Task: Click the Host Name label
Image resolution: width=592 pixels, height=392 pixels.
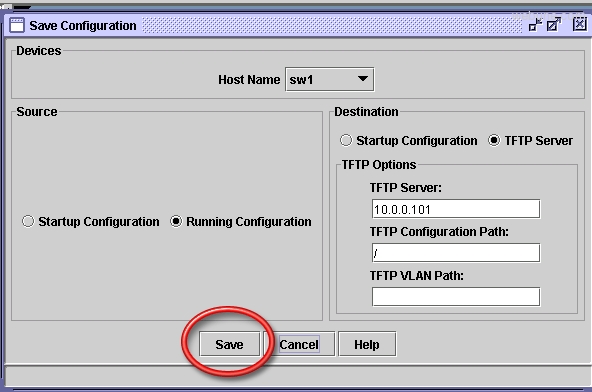Action: click(249, 80)
